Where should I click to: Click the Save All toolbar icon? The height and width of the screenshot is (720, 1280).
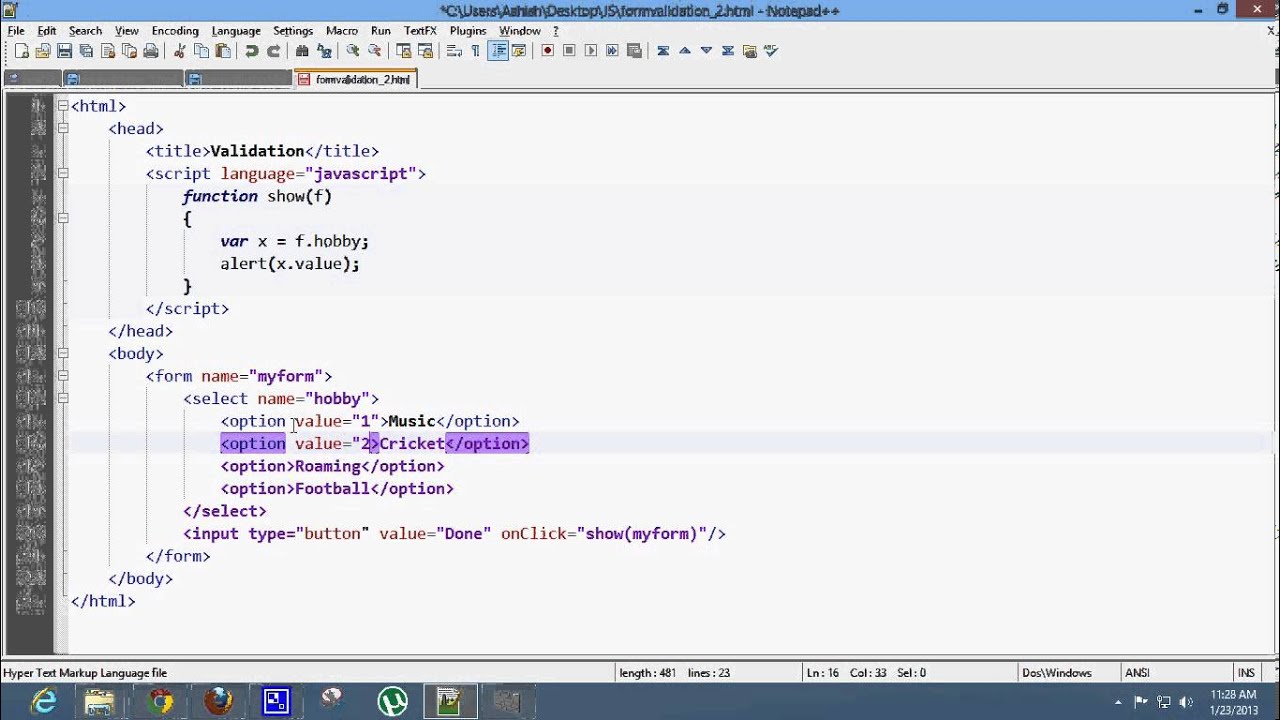click(x=86, y=51)
